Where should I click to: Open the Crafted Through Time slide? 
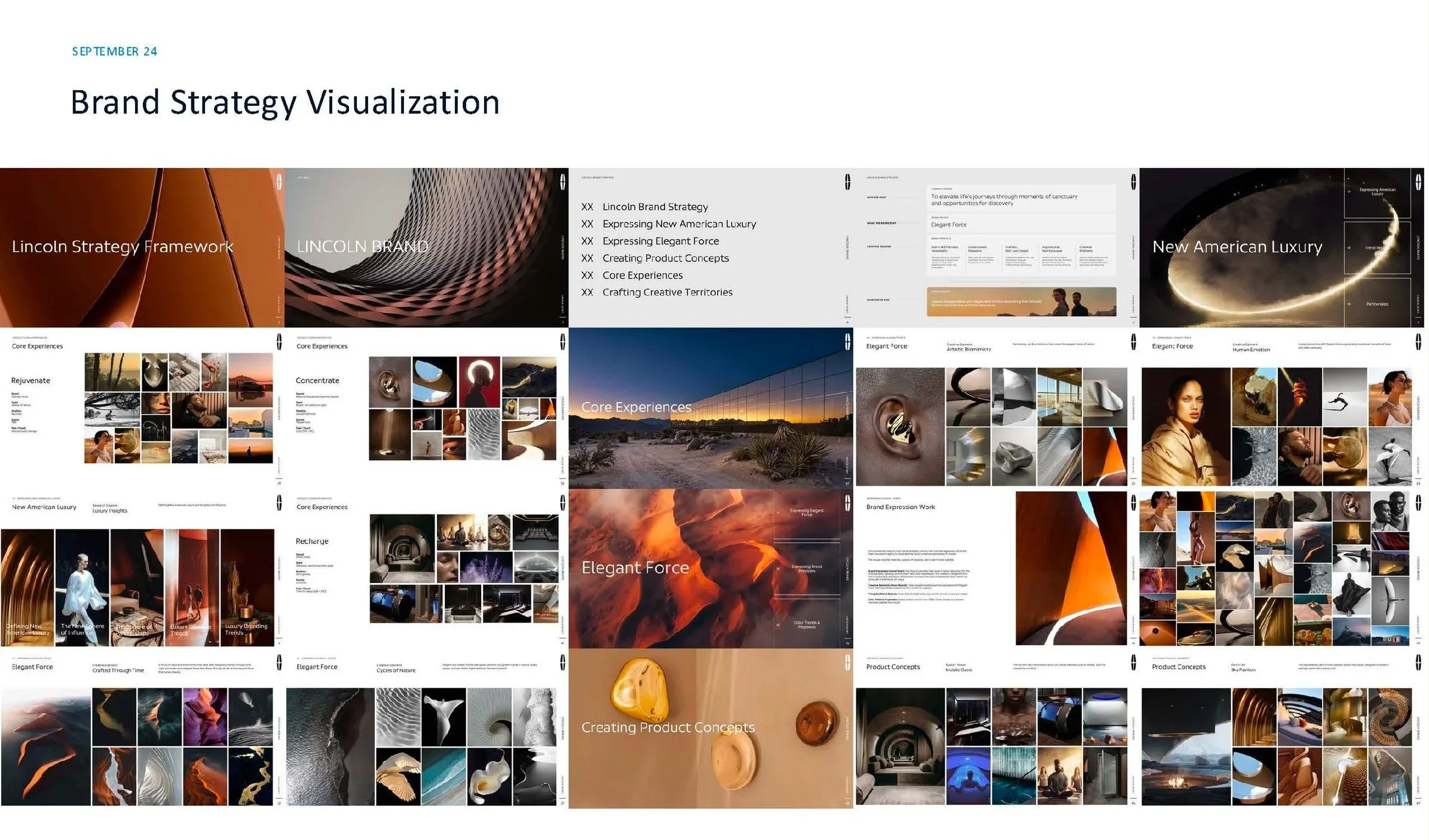click(x=142, y=729)
